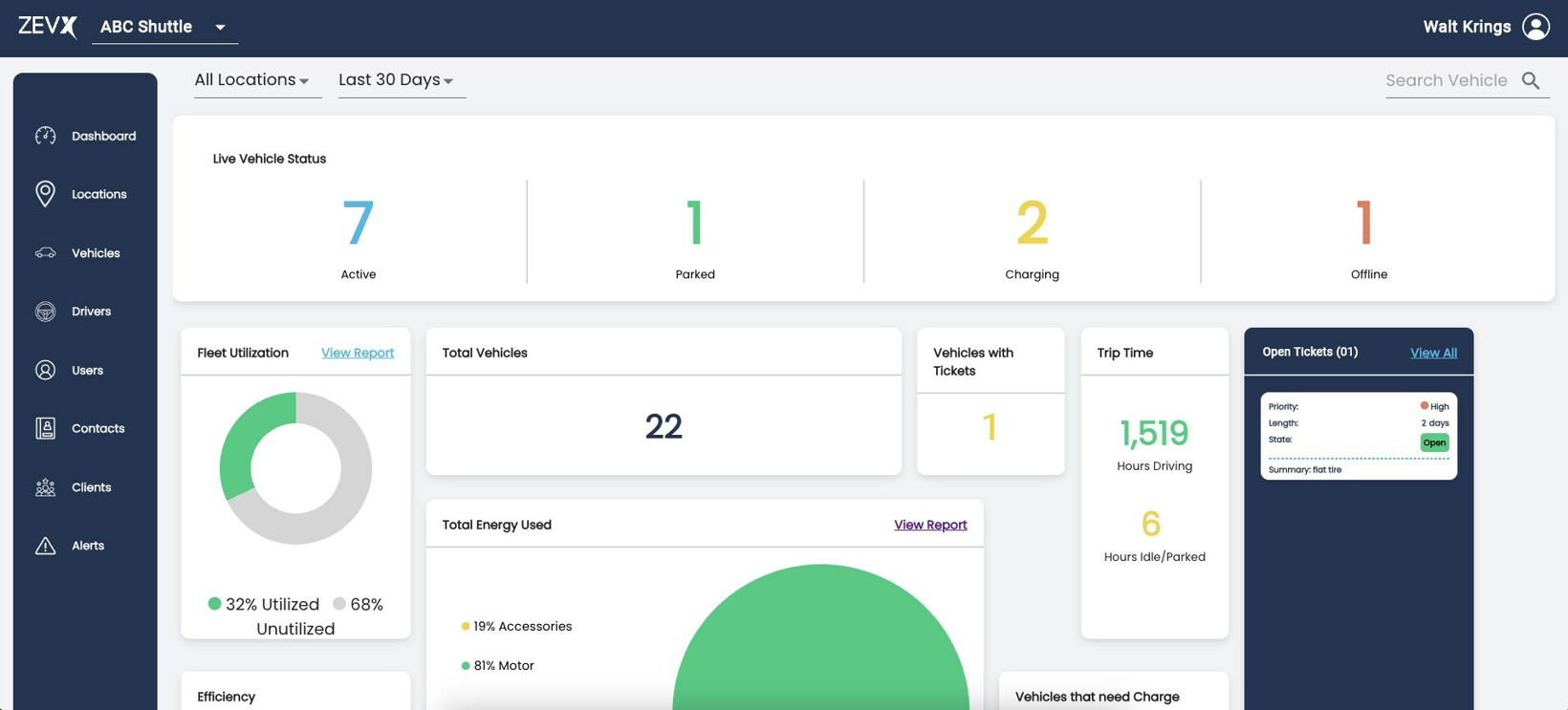This screenshot has width=1568, height=710.
Task: Open the Locations menu item
Action: pos(98,194)
